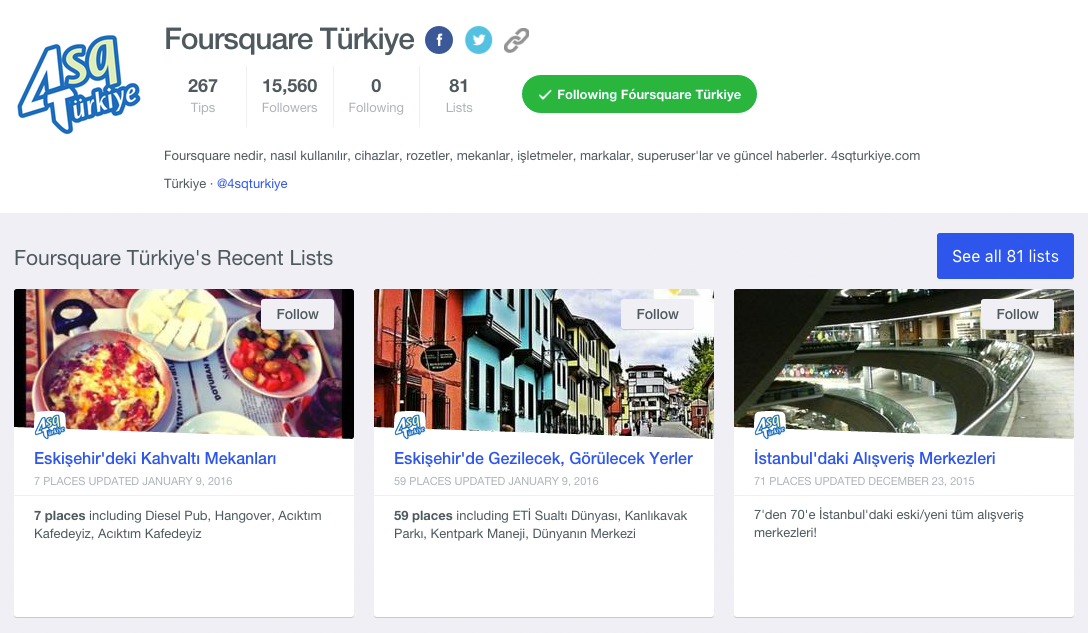
Task: Click '7 PLACES UPDATED JANUARY 9, 2016' text
Action: (133, 481)
